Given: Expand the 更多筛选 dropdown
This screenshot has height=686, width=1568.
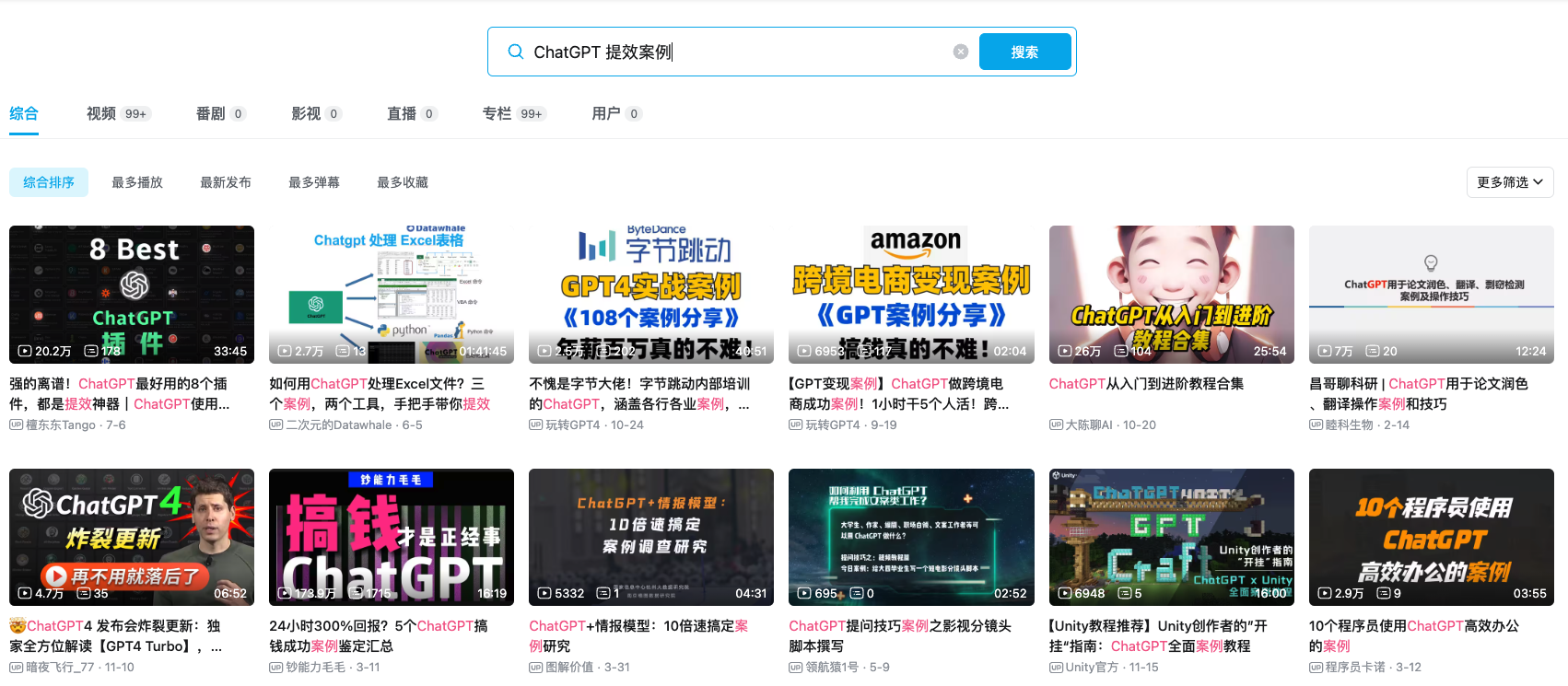Looking at the screenshot, I should (x=1510, y=182).
